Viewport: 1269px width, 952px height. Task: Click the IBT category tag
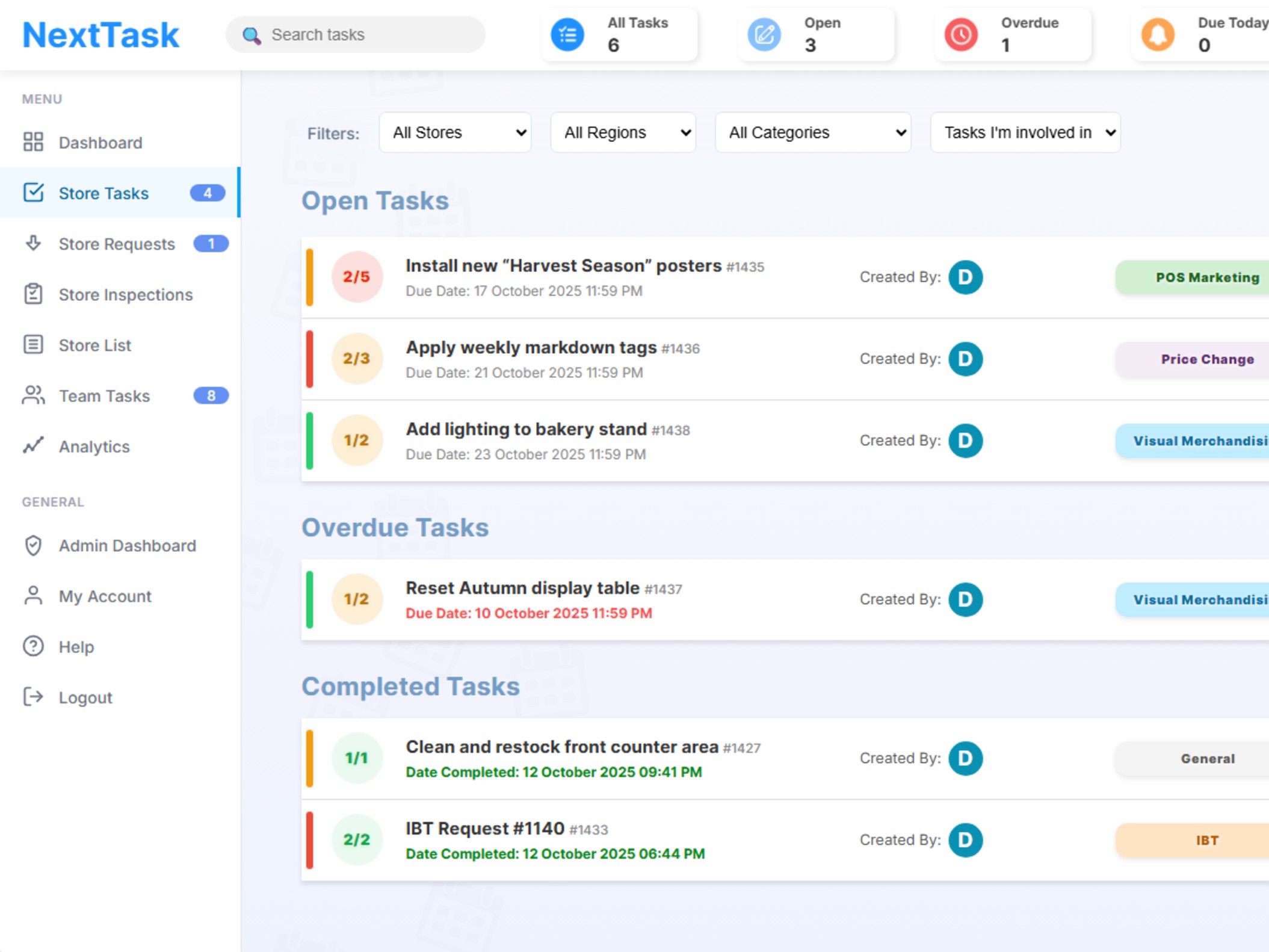[1193, 841]
